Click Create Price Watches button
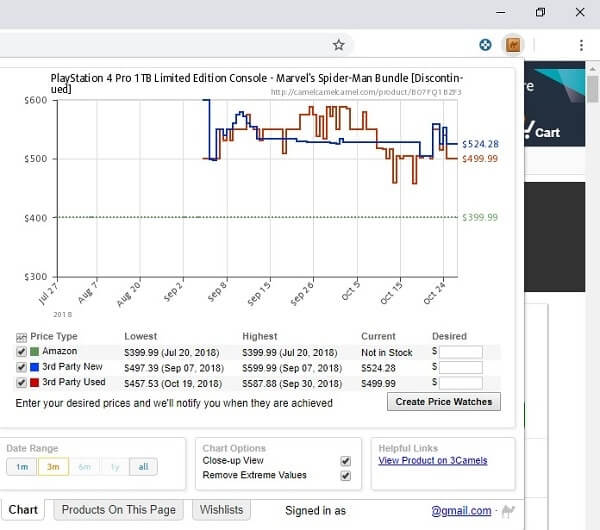This screenshot has width=600, height=530. tap(443, 402)
